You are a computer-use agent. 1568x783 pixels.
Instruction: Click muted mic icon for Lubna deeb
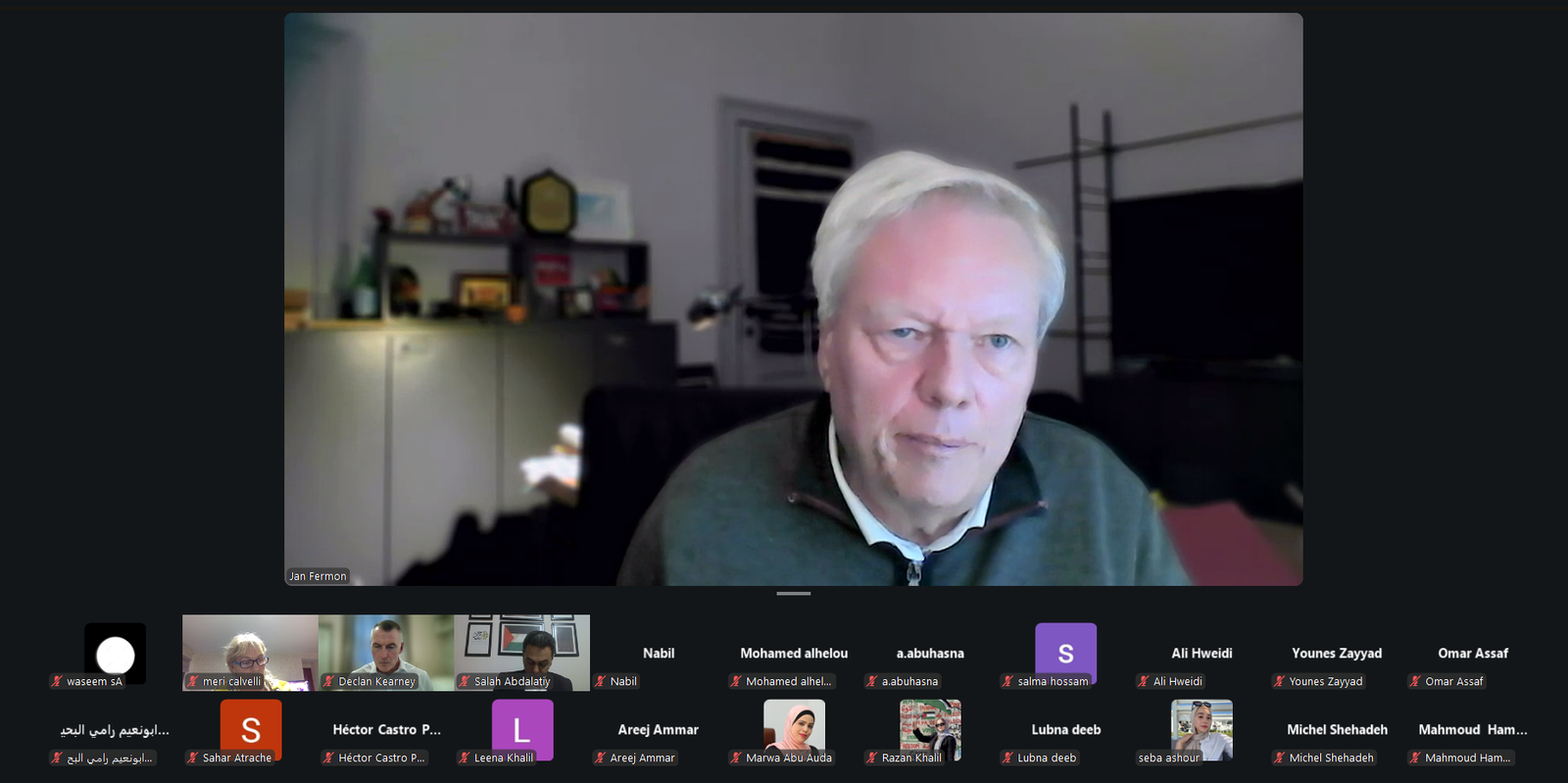pos(1007,758)
